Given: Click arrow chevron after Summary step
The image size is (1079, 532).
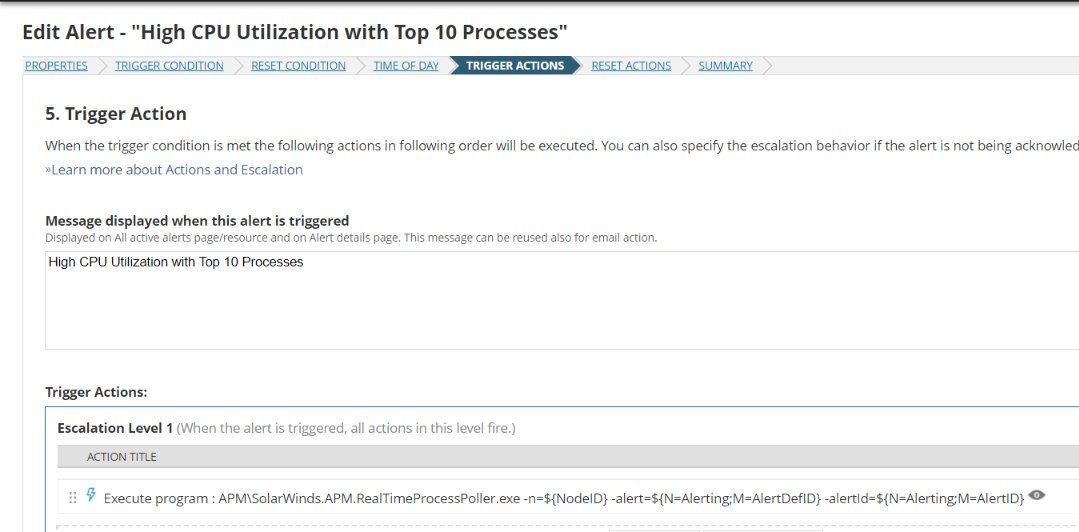Looking at the screenshot, I should (x=766, y=66).
